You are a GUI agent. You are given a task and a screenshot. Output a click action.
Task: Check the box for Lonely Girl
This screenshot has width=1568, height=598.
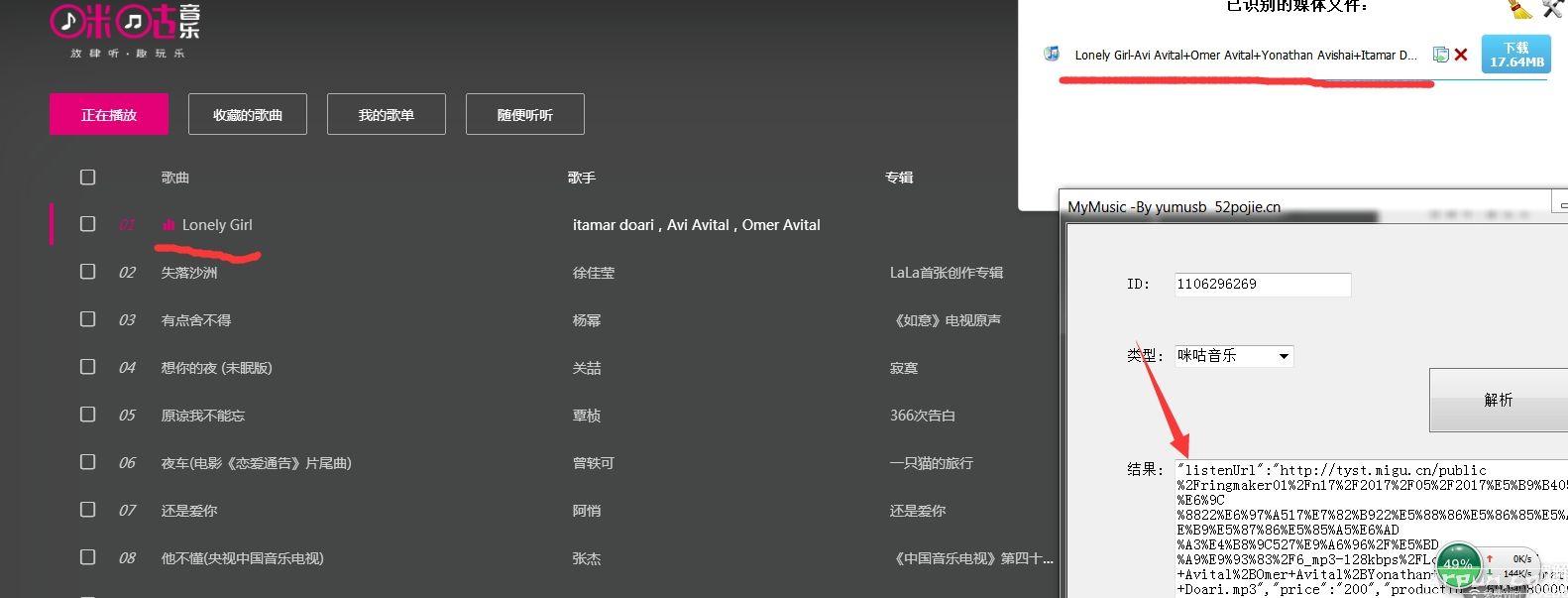[x=88, y=224]
